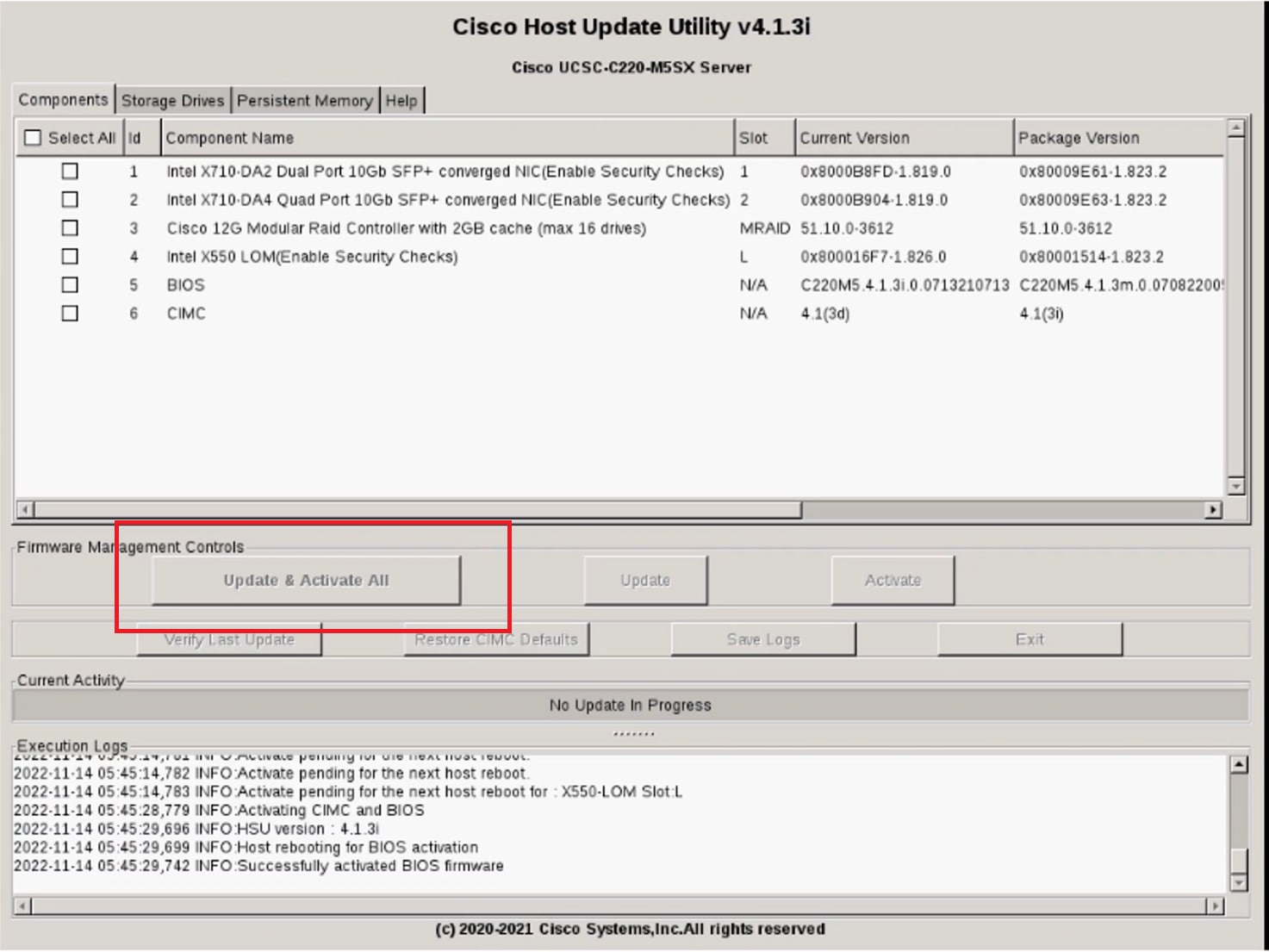The height and width of the screenshot is (952, 1269).
Task: Tick the CIMC component checkbox
Action: [70, 314]
